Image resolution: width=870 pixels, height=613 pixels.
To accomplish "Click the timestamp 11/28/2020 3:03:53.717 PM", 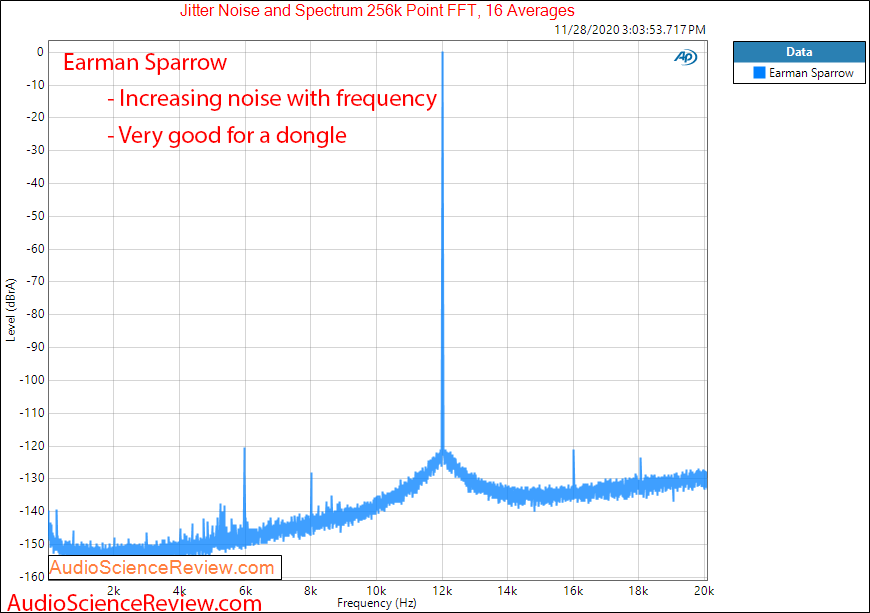I will pyautogui.click(x=630, y=29).
